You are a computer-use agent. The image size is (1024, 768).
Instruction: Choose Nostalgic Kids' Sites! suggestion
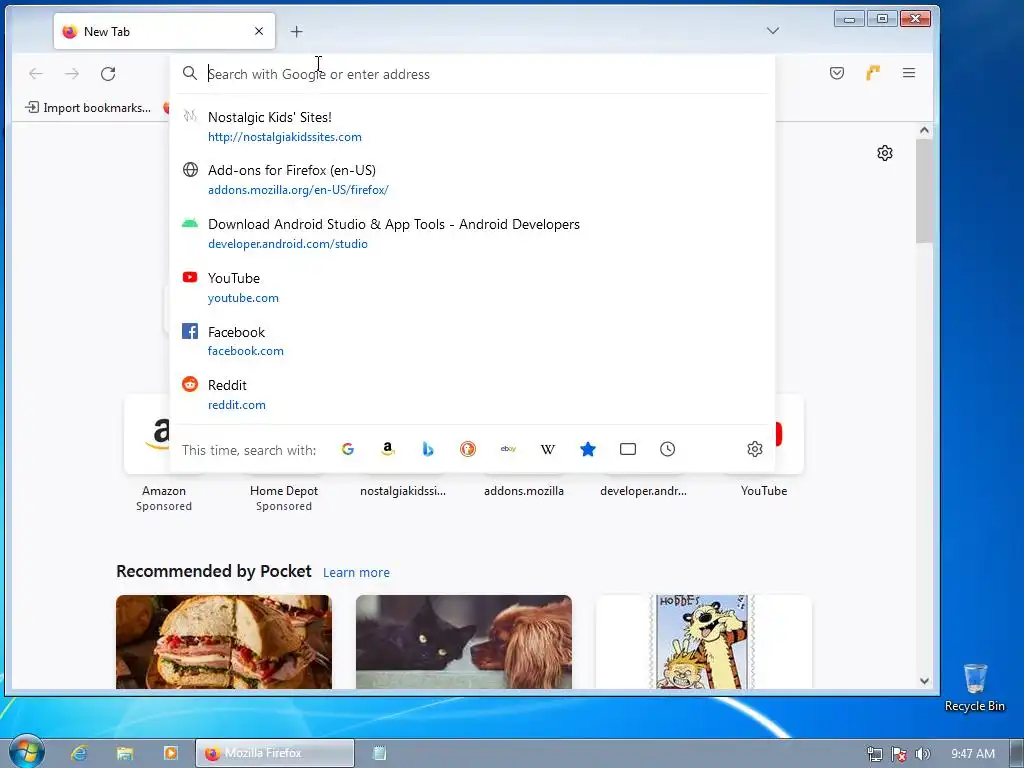pos(472,127)
